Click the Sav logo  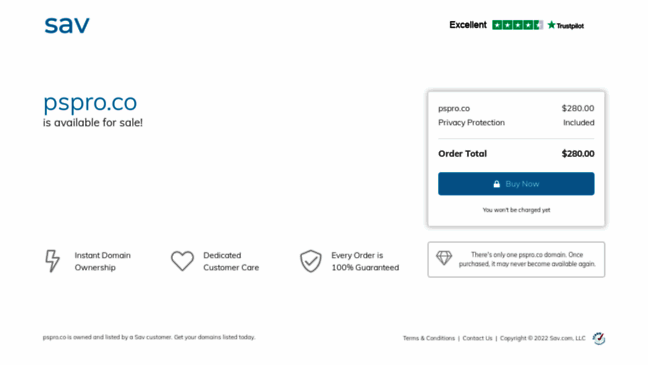click(67, 25)
